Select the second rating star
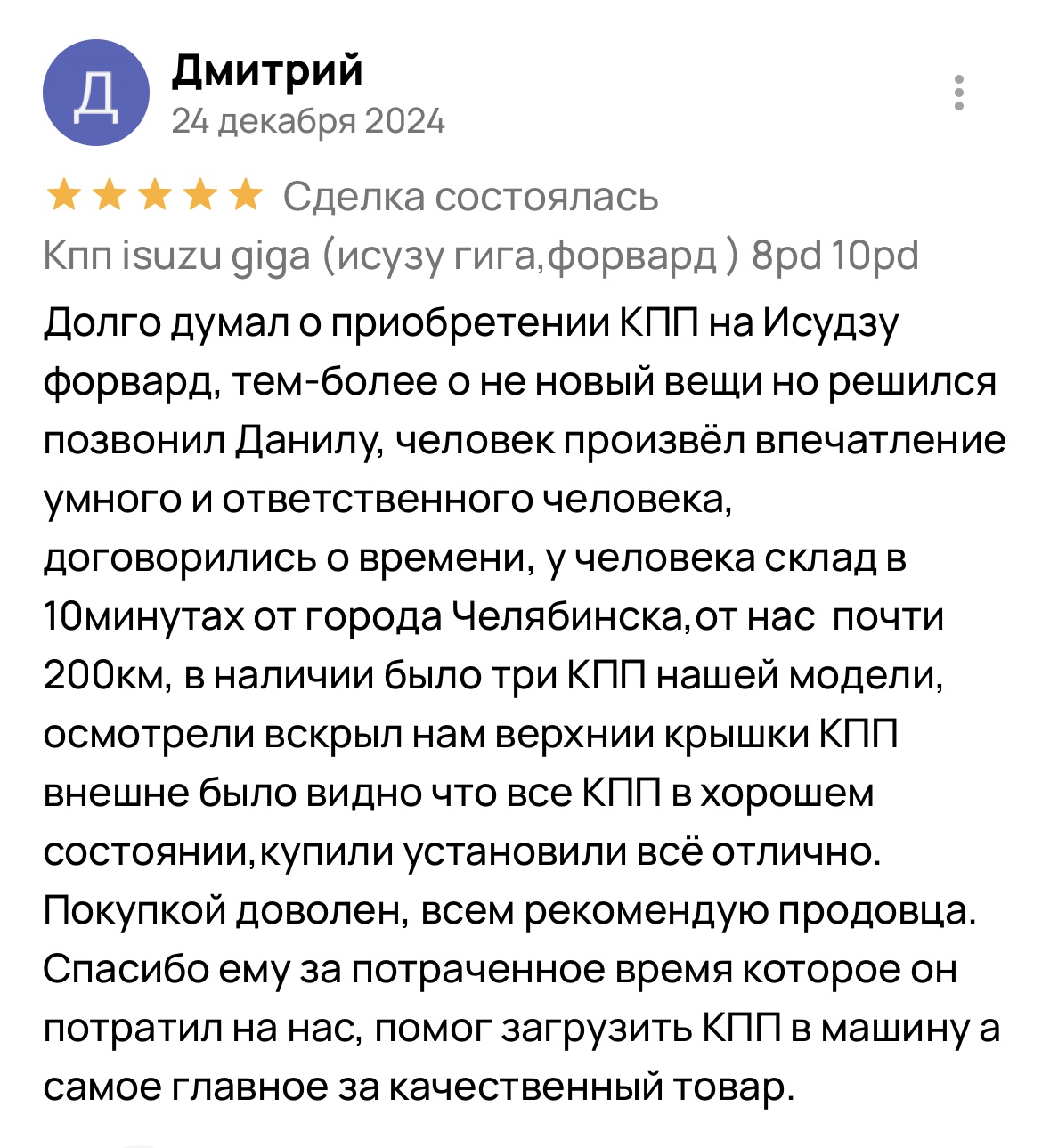The height and width of the screenshot is (1148, 1050). click(109, 196)
